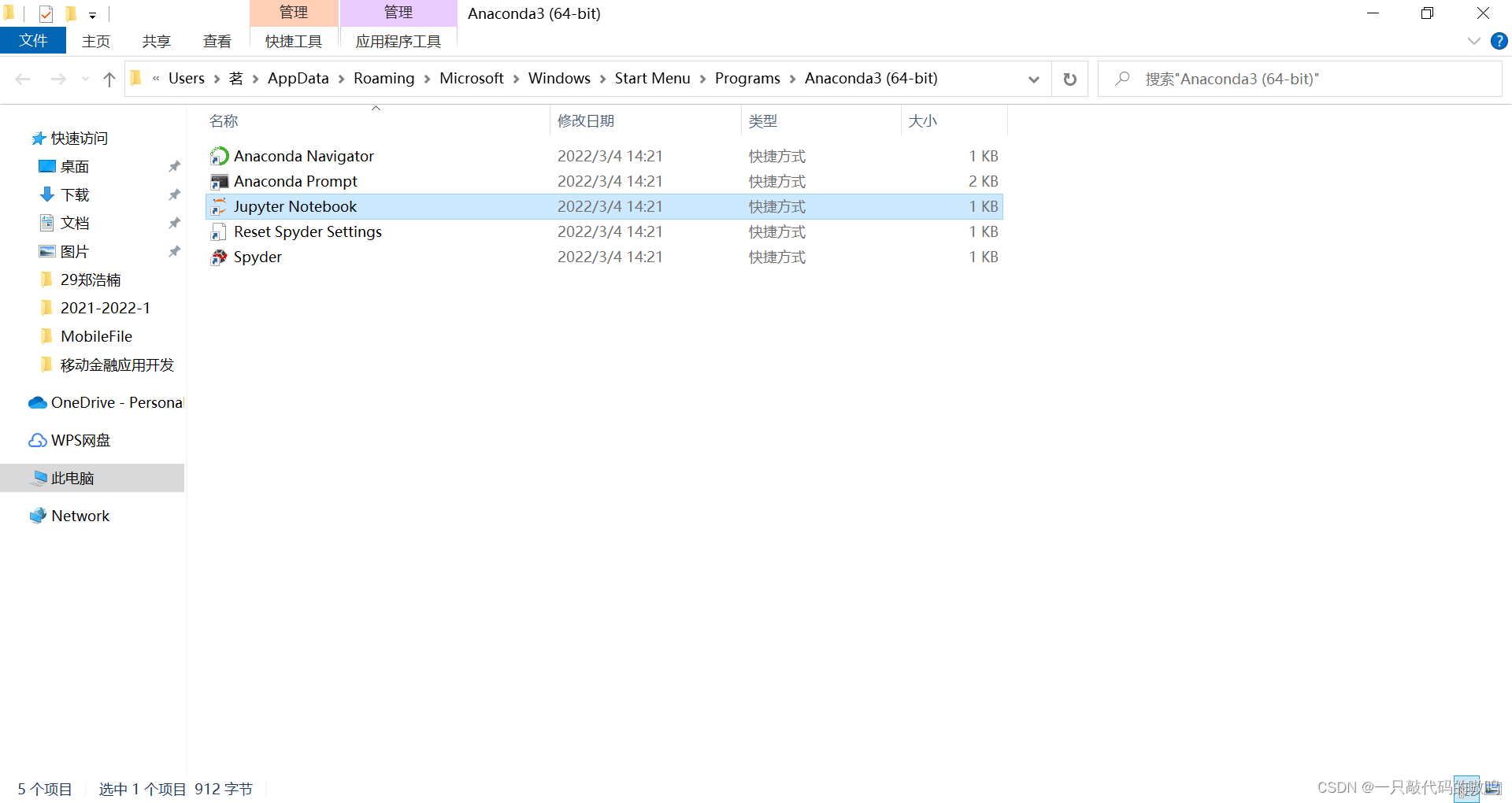Image resolution: width=1512 pixels, height=803 pixels.
Task: Switch to large icons view in status bar
Action: coord(1494,788)
